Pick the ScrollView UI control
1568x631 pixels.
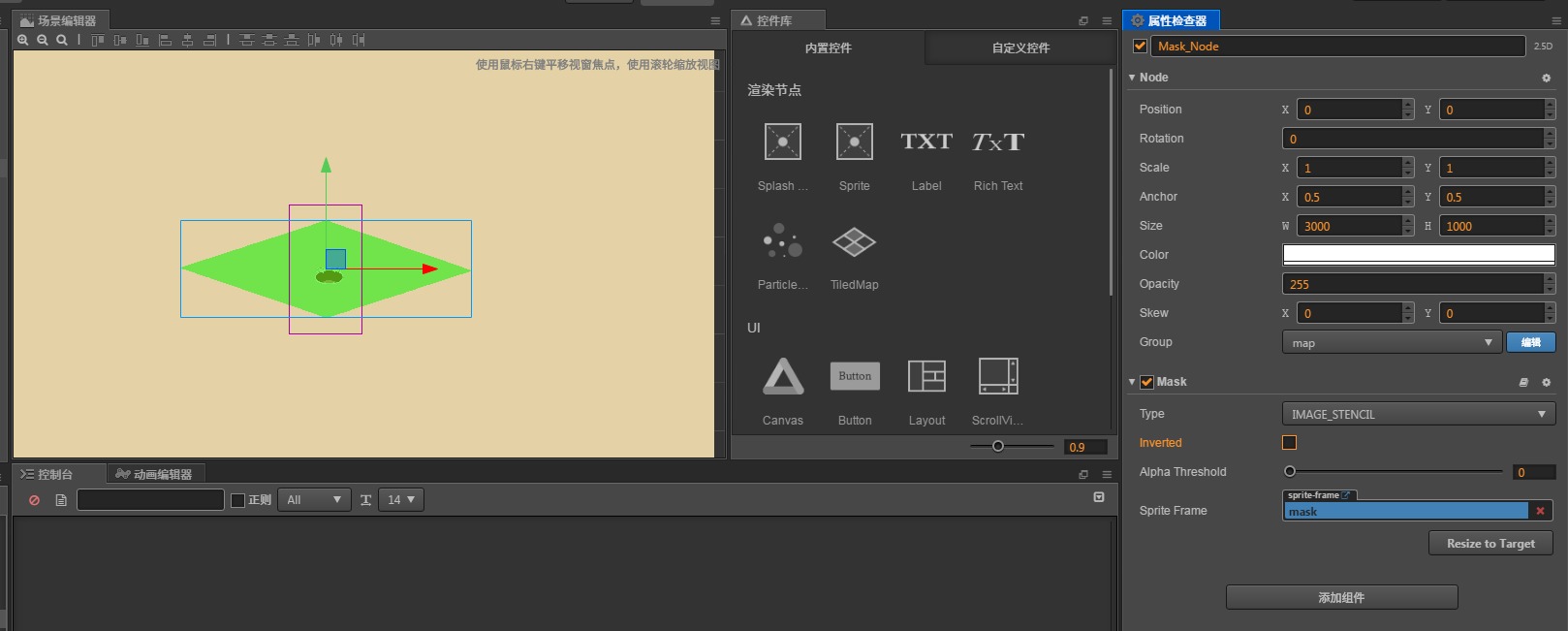pos(998,376)
